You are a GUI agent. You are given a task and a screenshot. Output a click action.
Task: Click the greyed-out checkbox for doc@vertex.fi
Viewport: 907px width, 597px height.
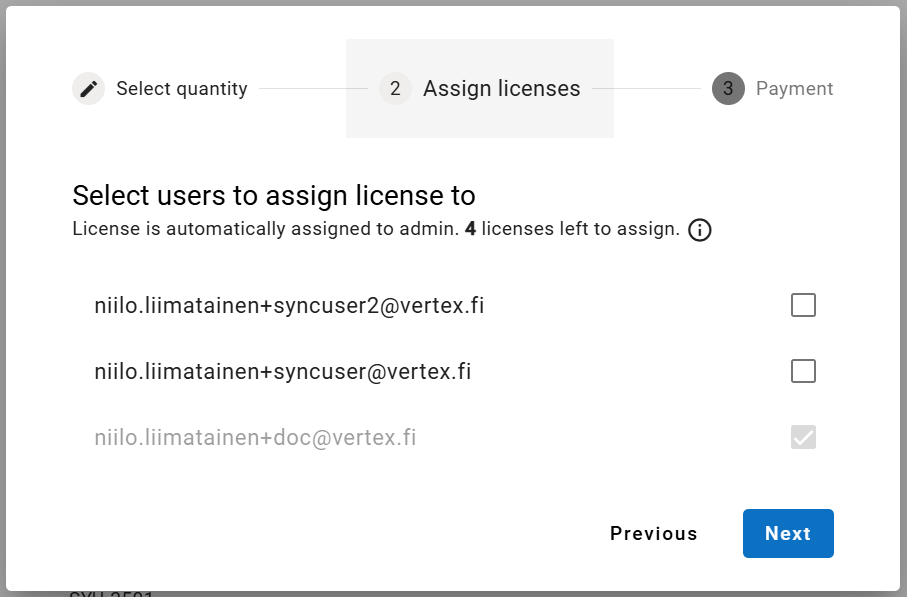pyautogui.click(x=803, y=438)
